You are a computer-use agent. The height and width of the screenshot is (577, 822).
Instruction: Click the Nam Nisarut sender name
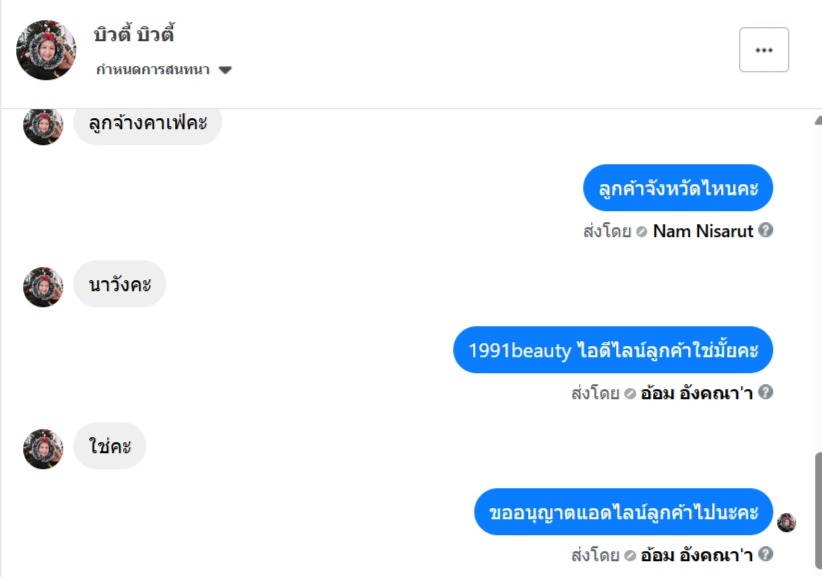(702, 231)
